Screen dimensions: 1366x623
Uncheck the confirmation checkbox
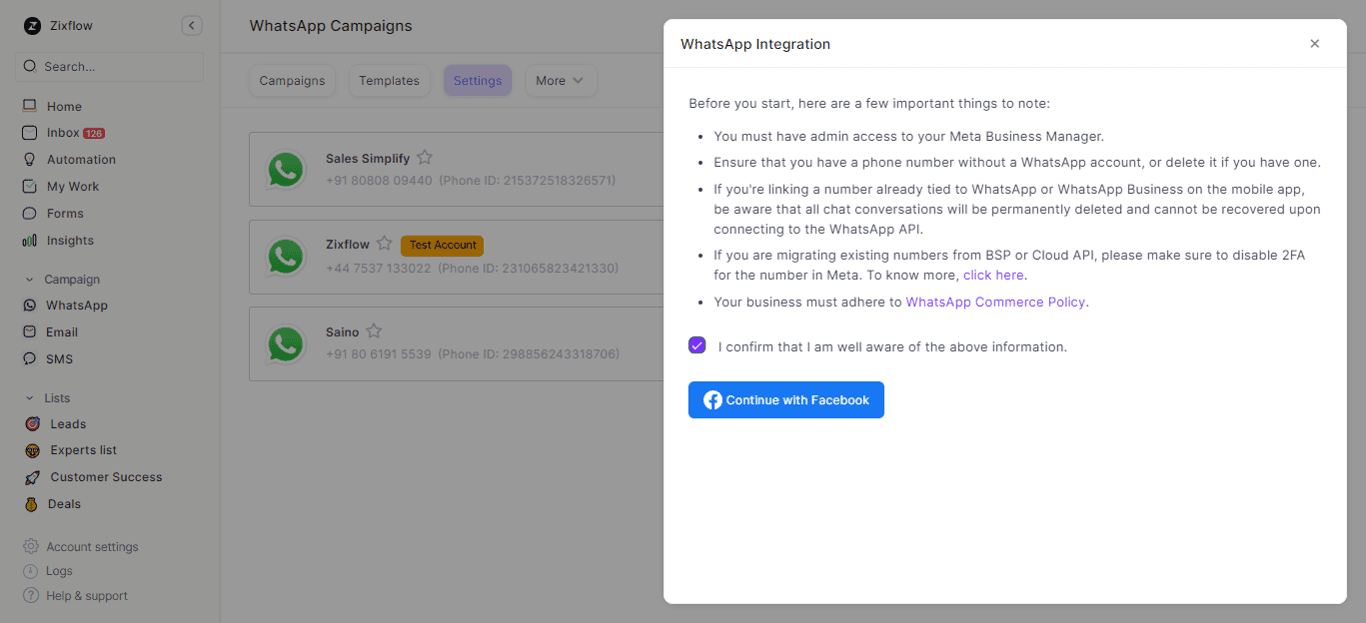pos(697,346)
